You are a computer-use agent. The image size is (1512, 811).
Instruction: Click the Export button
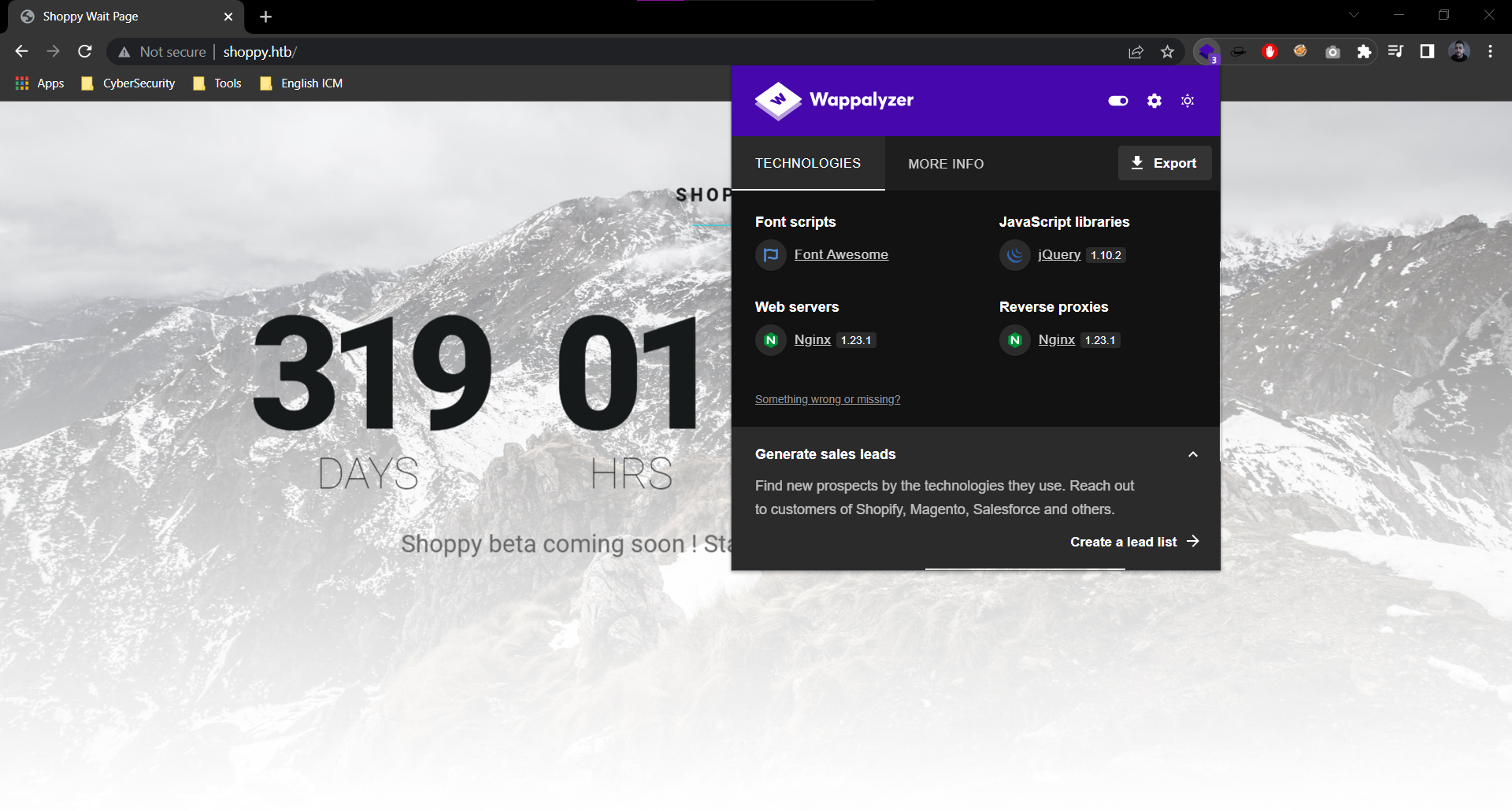click(x=1164, y=163)
